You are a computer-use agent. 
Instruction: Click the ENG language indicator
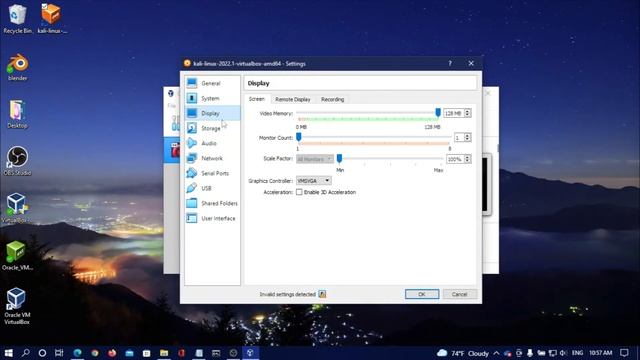(577, 353)
